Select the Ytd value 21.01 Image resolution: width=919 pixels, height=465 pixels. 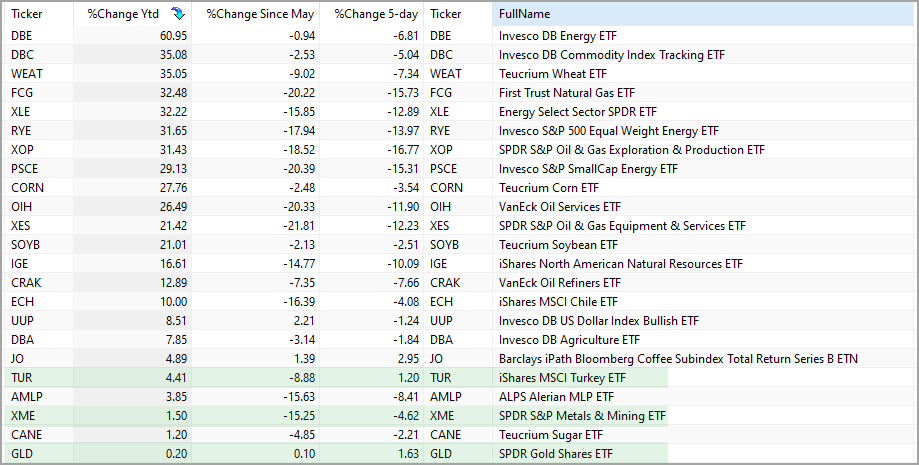click(x=173, y=245)
